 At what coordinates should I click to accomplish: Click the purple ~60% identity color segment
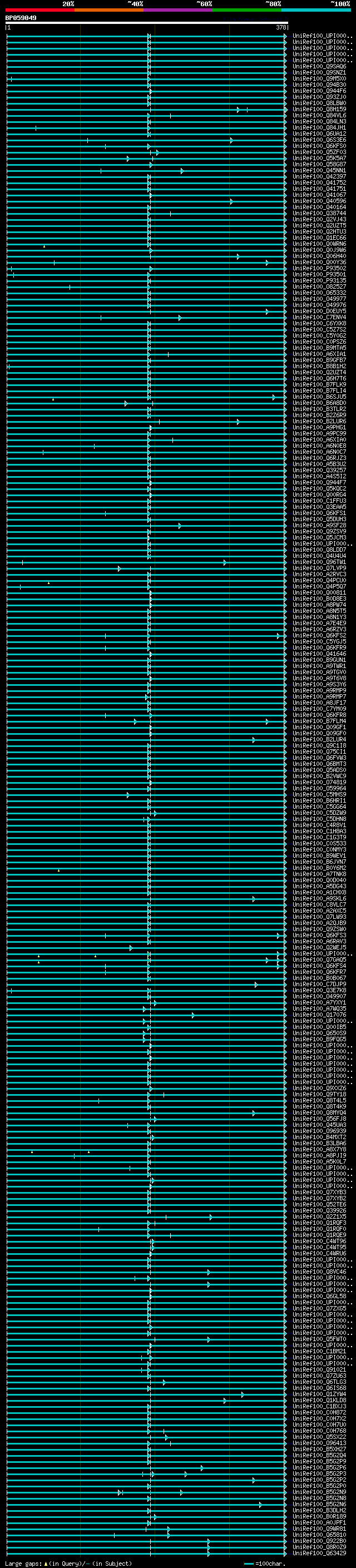point(177,10)
